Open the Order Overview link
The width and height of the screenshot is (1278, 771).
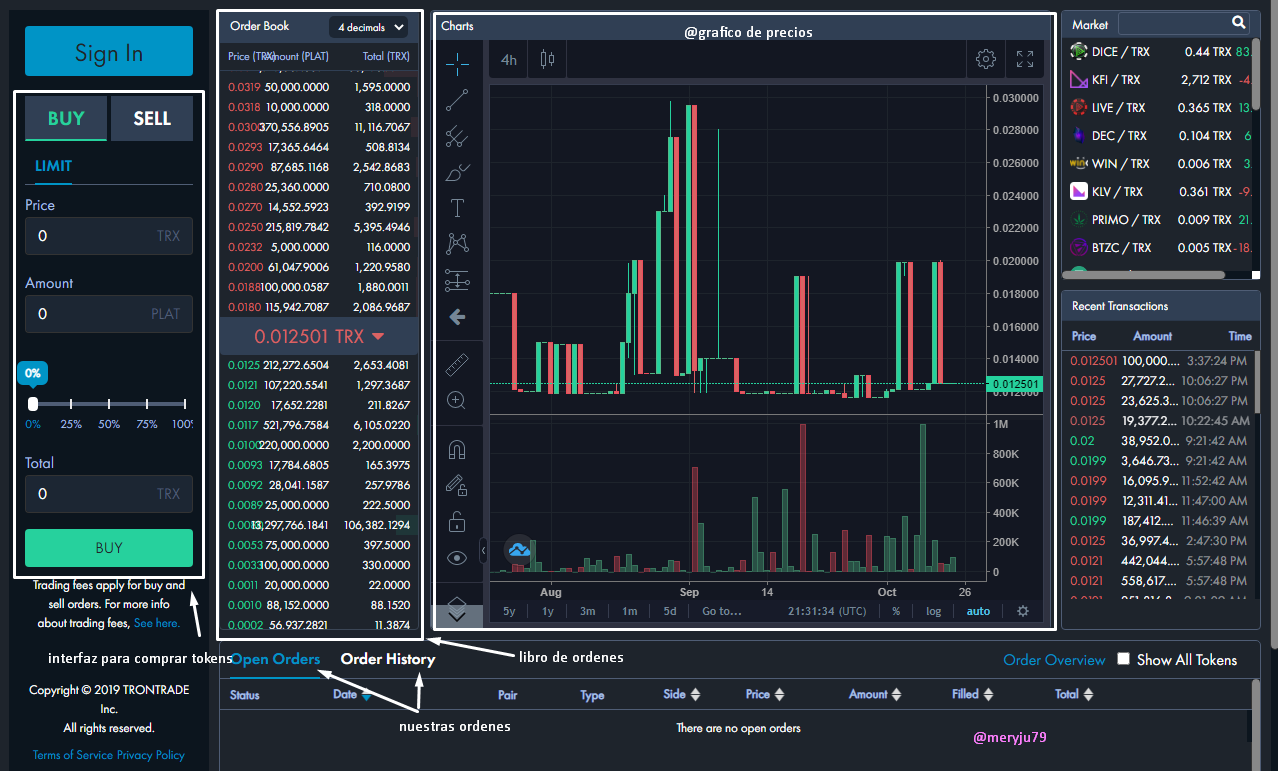1054,660
